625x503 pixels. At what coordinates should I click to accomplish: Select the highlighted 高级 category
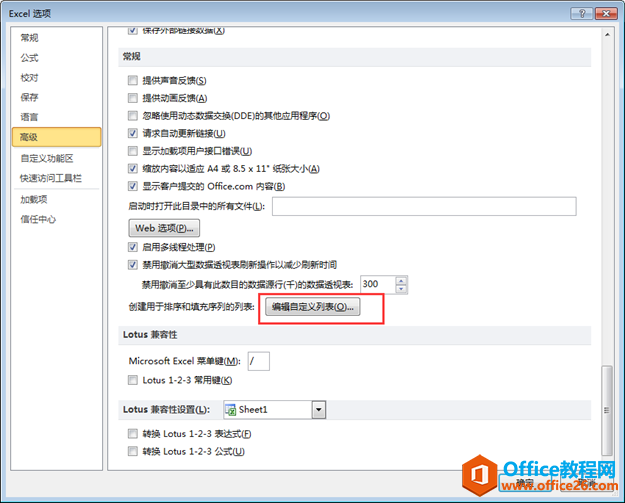click(x=56, y=137)
